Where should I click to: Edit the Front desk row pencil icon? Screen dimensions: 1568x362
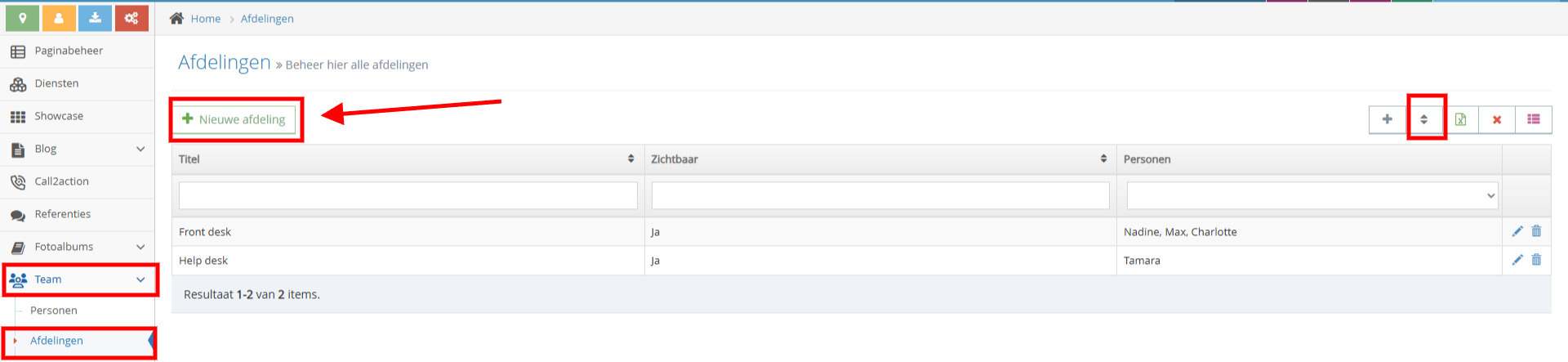pyautogui.click(x=1517, y=231)
